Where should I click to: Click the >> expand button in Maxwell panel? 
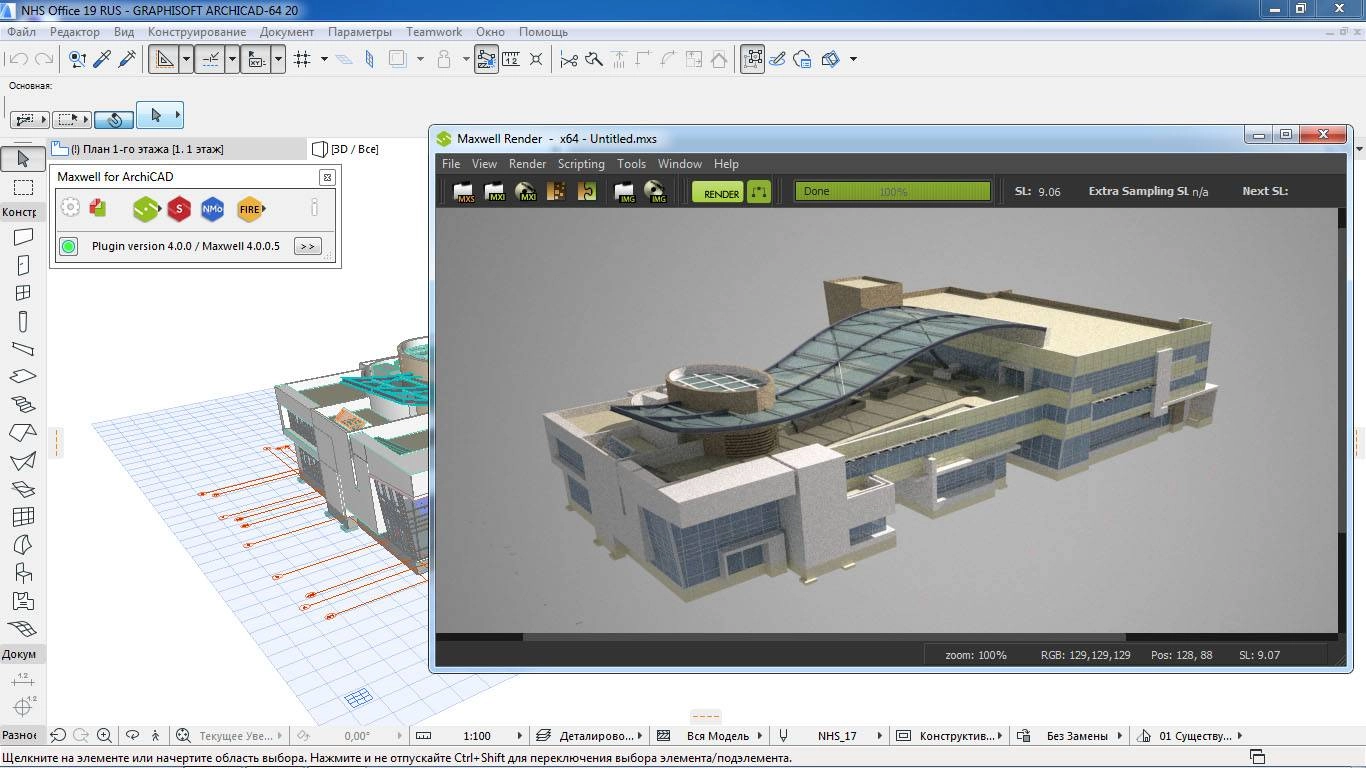[307, 246]
